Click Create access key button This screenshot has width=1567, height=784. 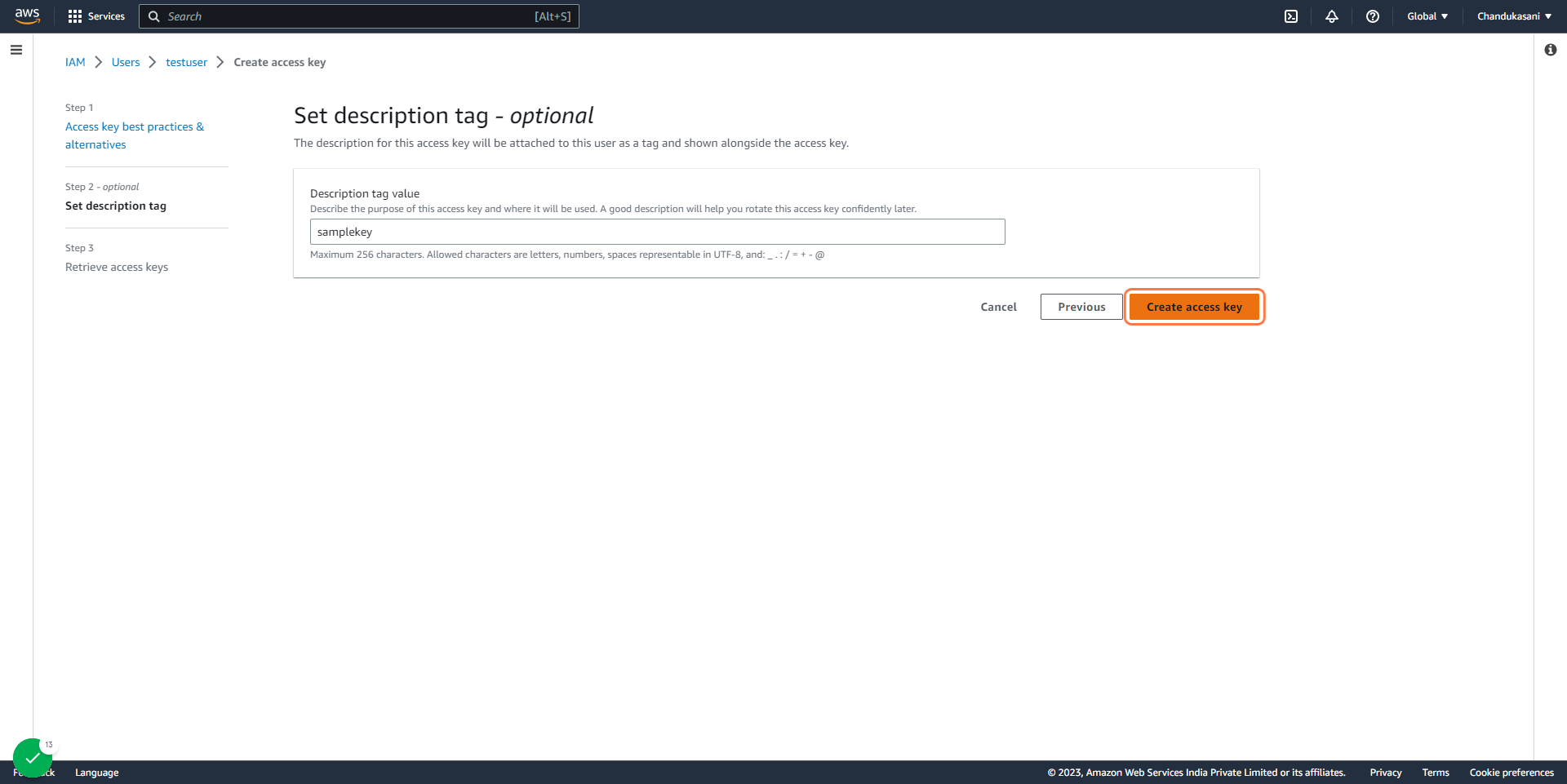1194,307
